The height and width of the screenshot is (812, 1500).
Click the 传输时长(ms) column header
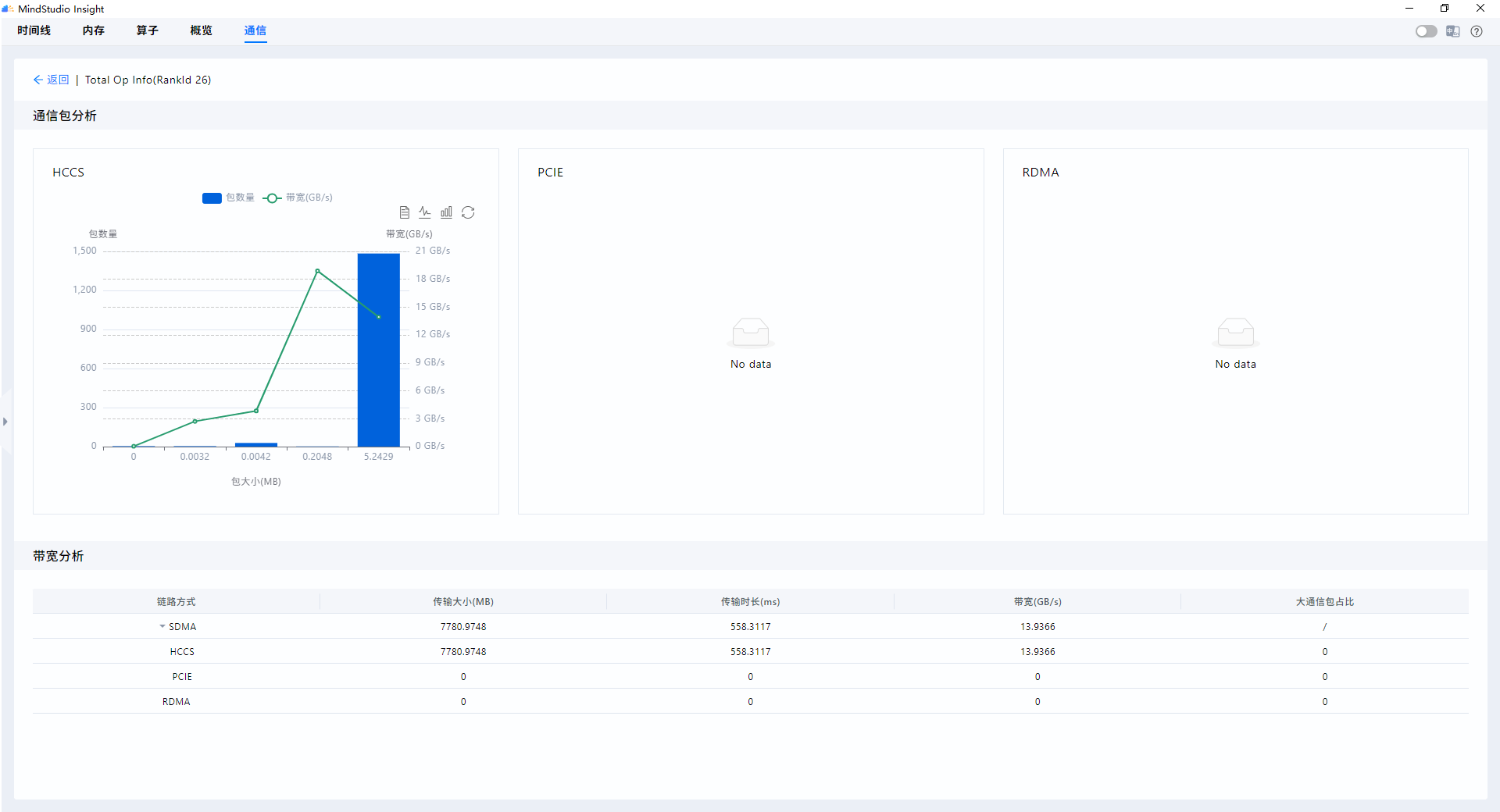point(751,601)
